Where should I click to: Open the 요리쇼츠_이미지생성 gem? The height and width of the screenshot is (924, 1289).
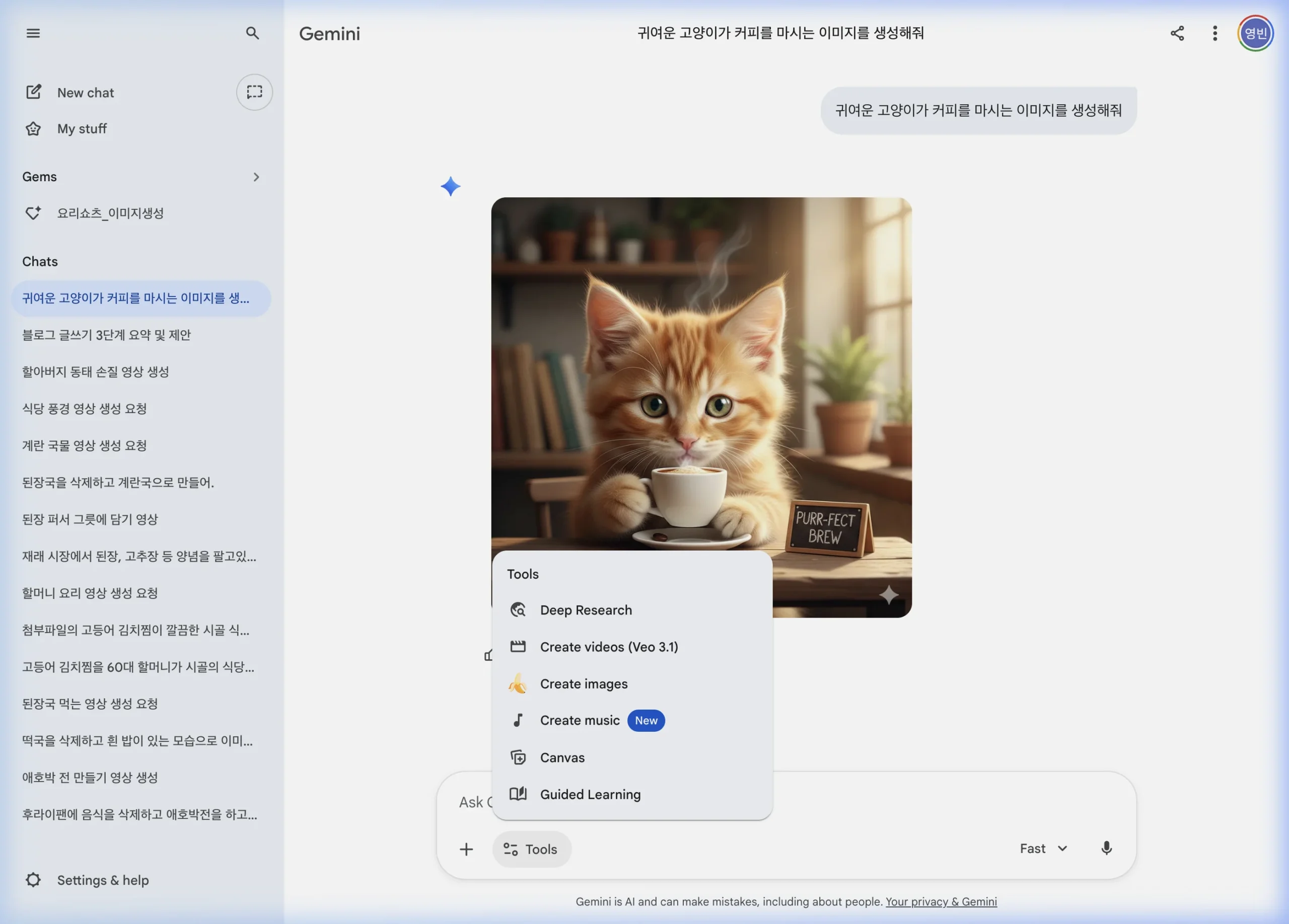pos(111,213)
